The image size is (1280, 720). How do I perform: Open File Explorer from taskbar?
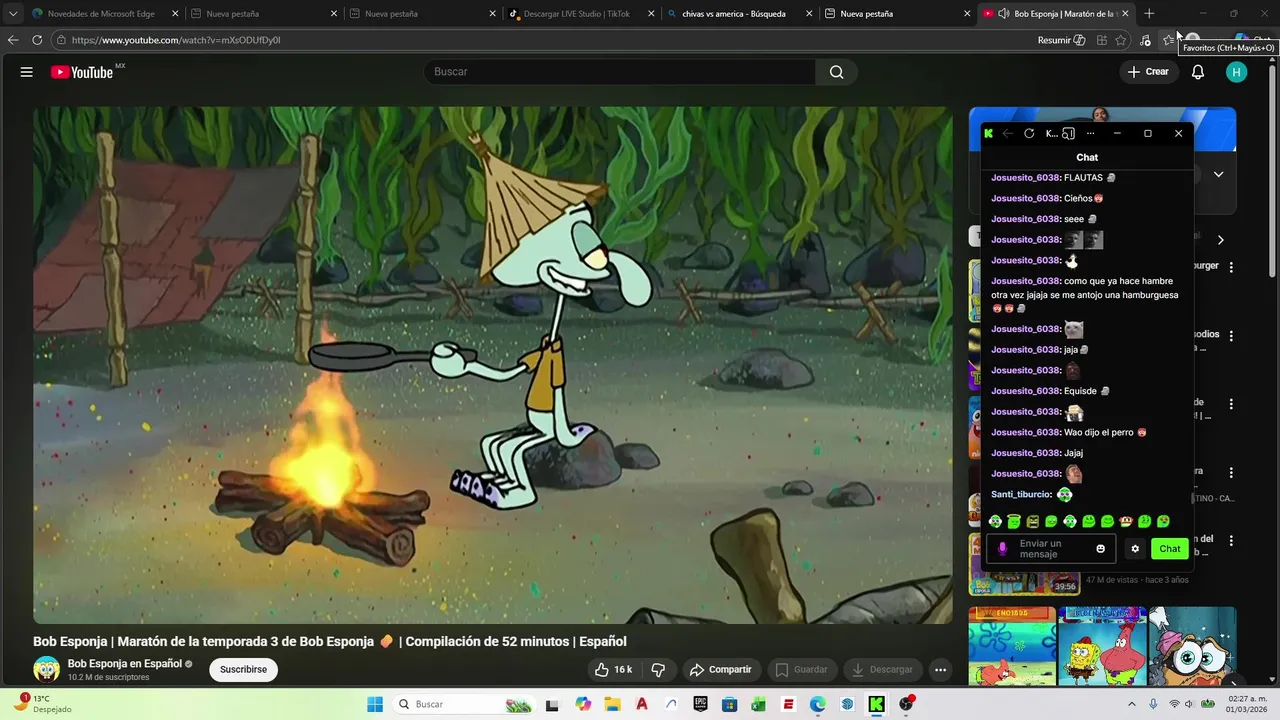pyautogui.click(x=612, y=704)
